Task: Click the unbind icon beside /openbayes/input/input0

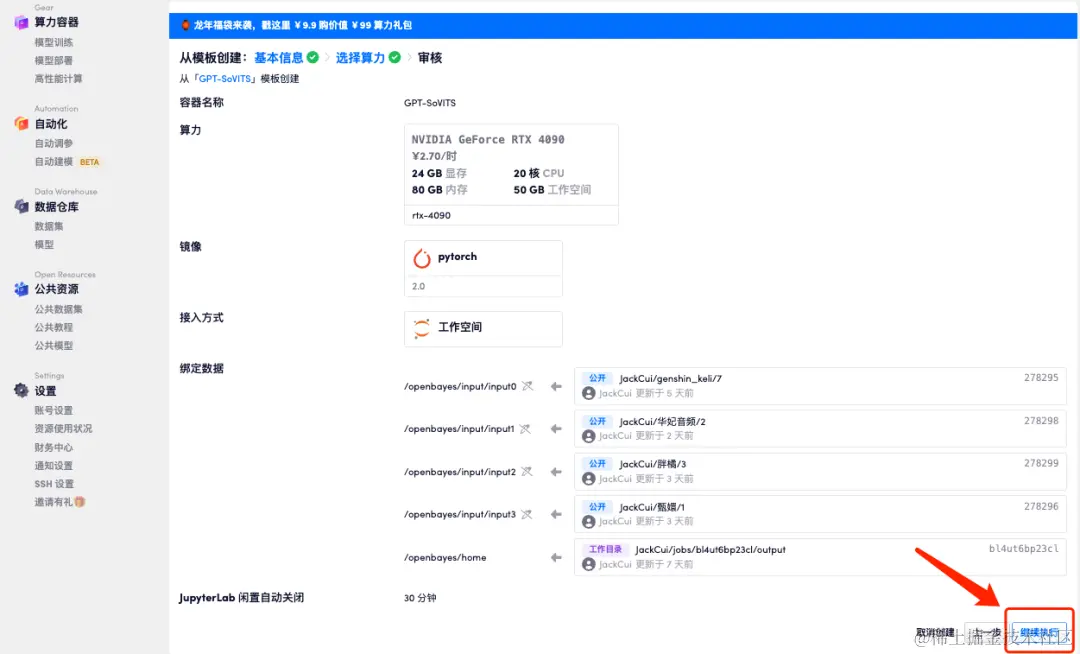Action: tap(527, 386)
